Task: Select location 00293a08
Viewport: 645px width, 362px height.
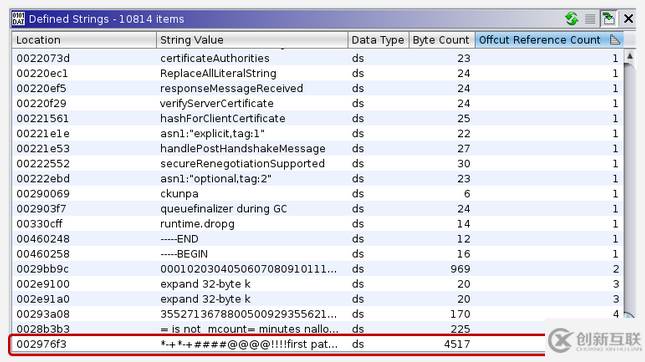Action: [43, 314]
